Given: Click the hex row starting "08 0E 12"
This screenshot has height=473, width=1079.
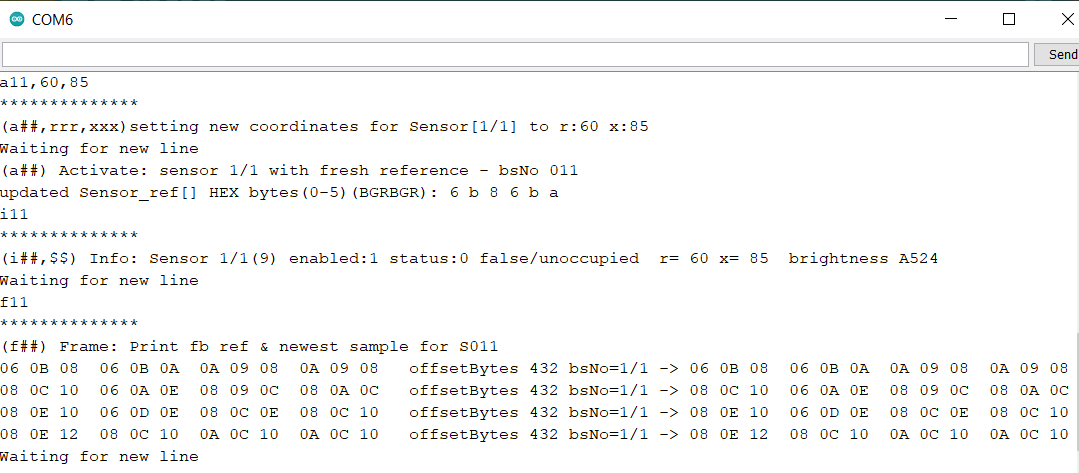Looking at the screenshot, I should [x=190, y=434].
